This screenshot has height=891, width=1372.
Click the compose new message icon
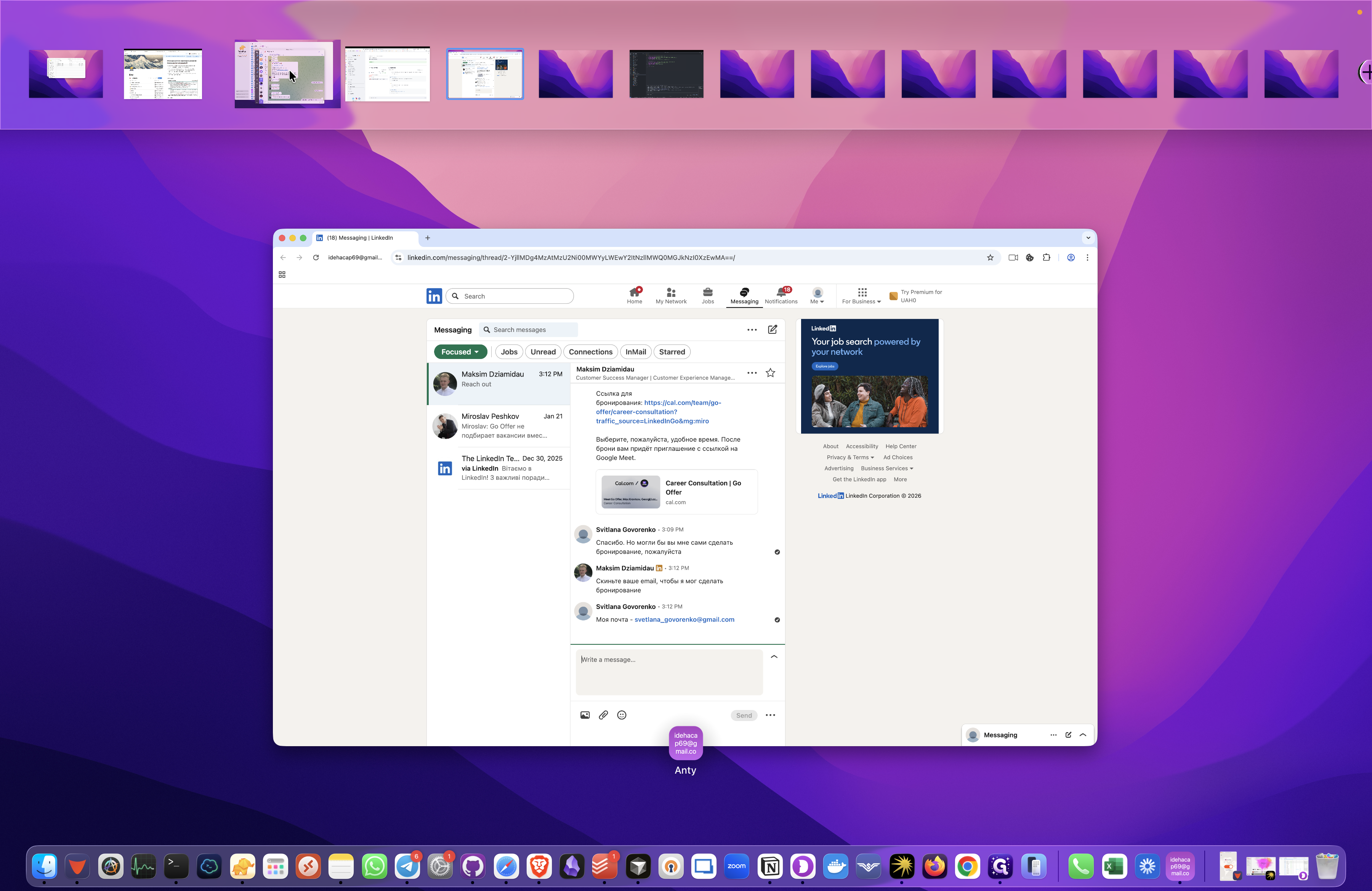pos(773,330)
